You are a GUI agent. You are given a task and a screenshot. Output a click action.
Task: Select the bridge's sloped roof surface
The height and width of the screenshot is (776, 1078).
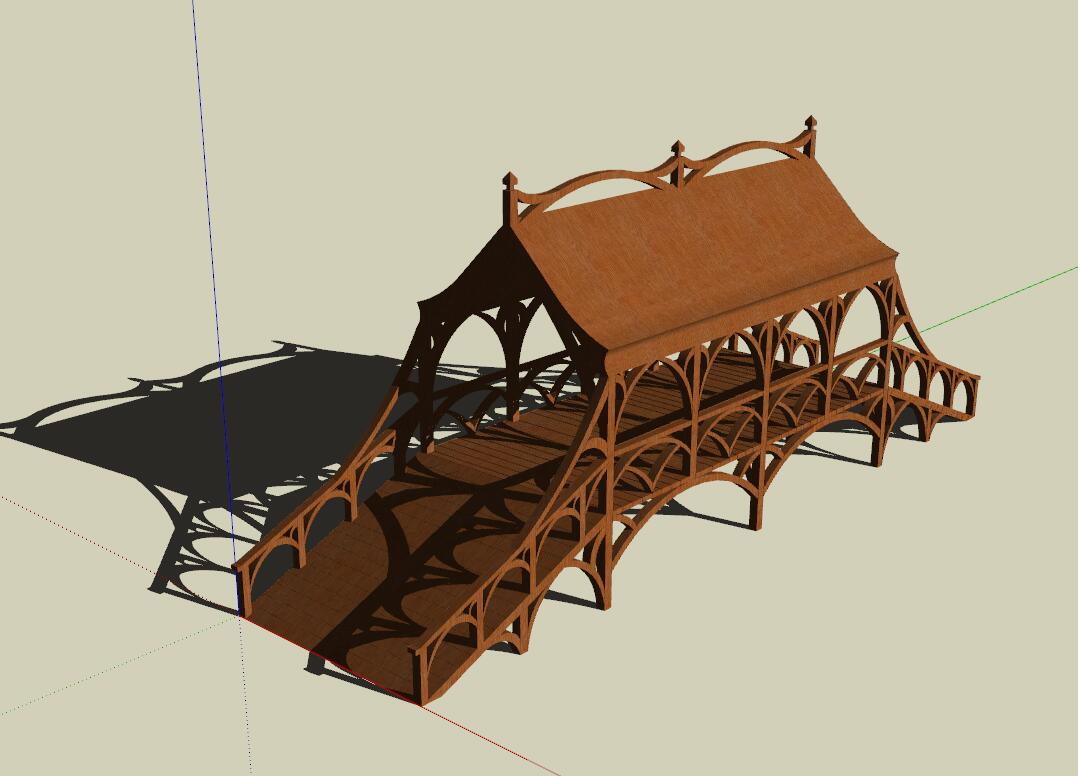point(720,250)
